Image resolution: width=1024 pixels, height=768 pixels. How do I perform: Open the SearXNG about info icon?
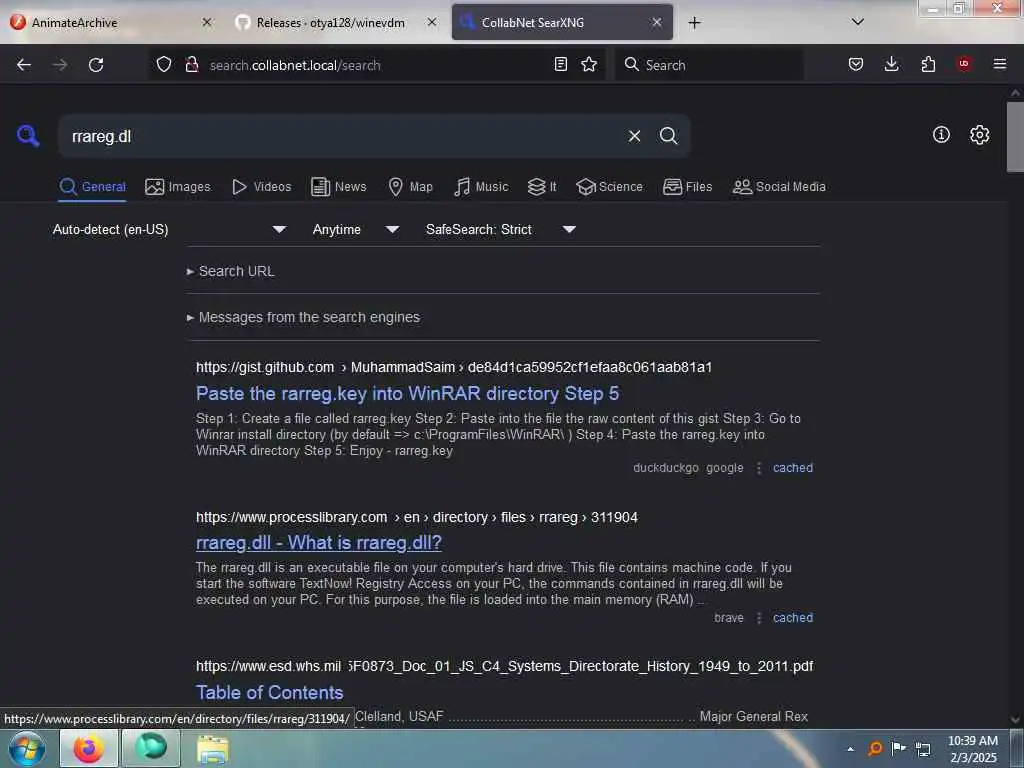click(941, 135)
